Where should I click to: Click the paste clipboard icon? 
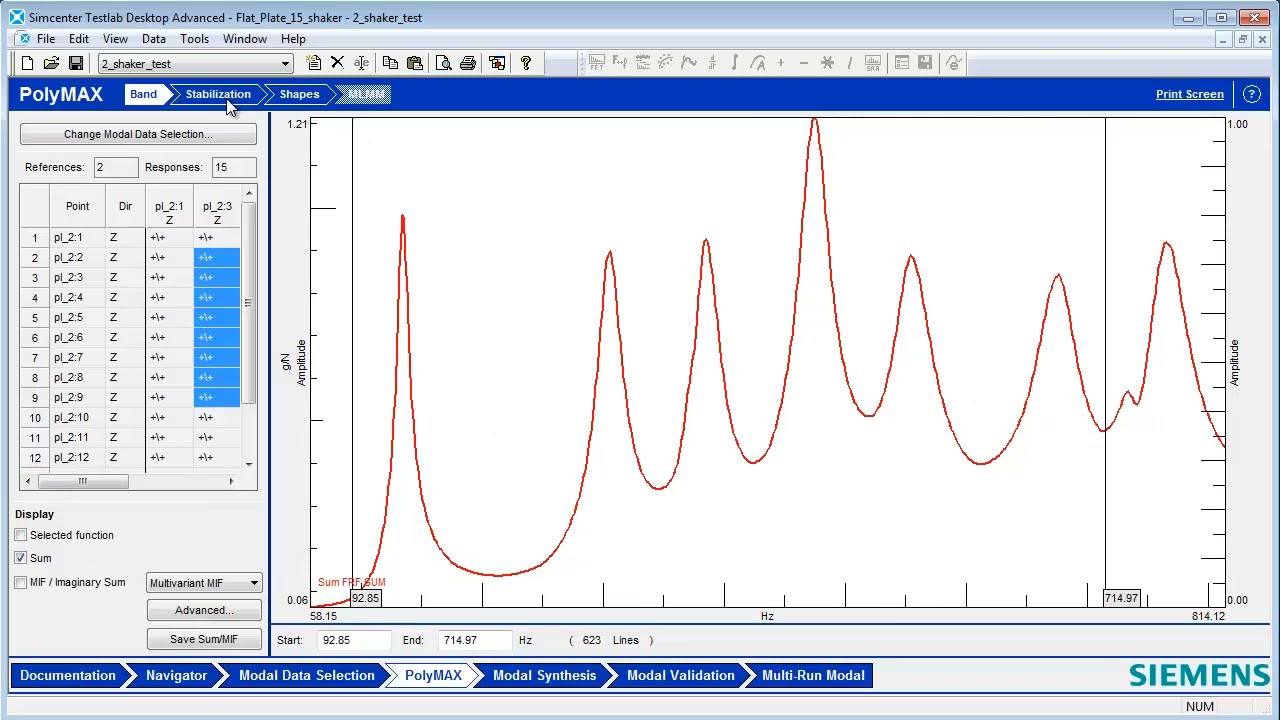[414, 63]
